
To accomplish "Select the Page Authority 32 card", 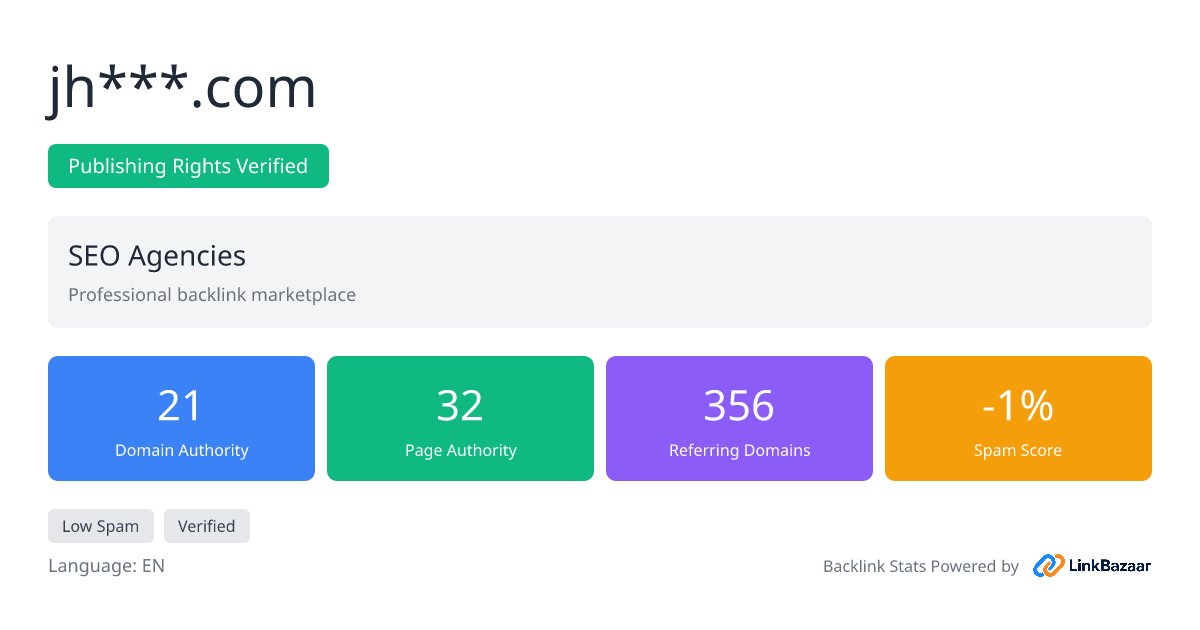I will pyautogui.click(x=460, y=418).
